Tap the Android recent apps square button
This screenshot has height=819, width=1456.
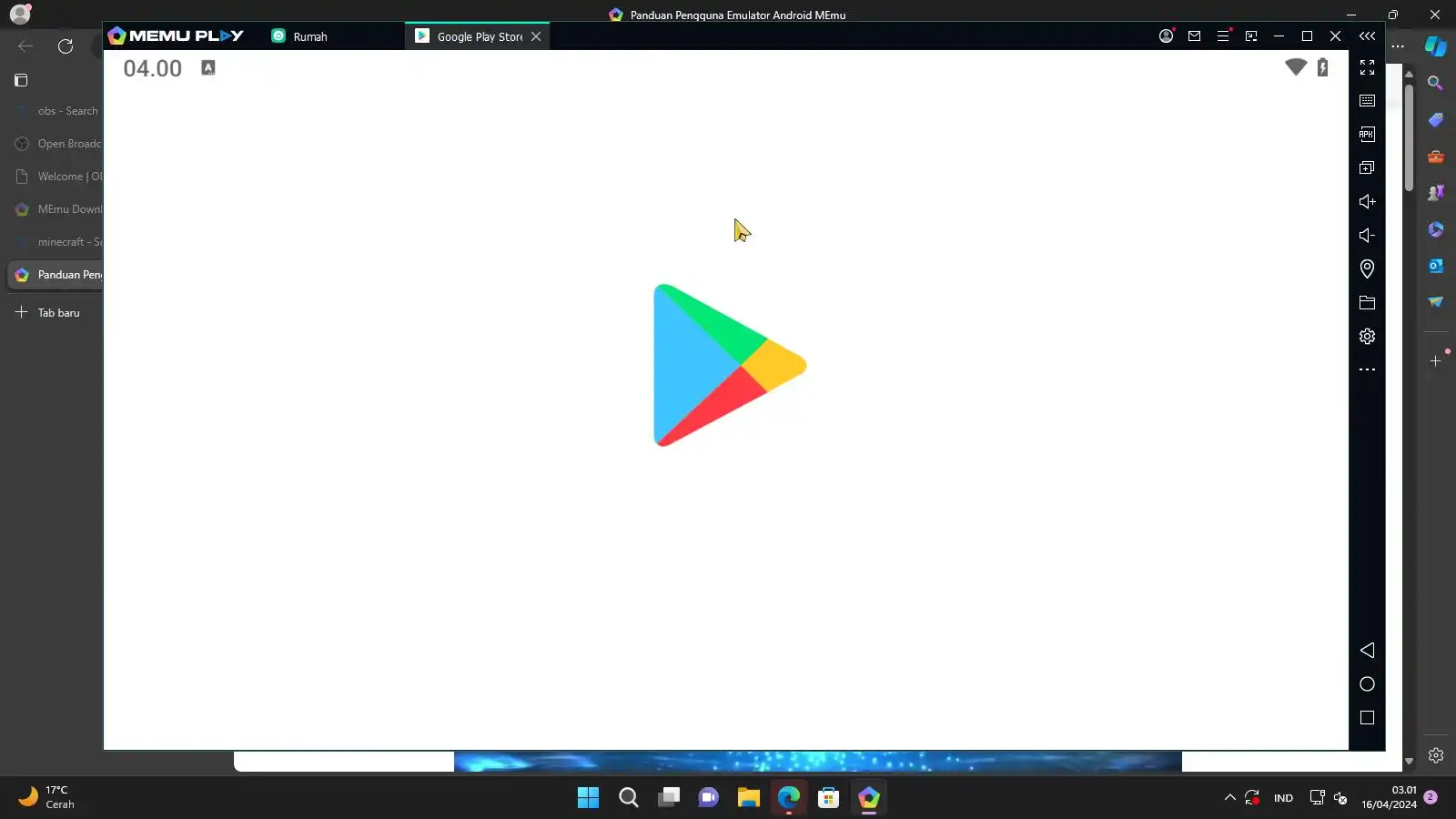[1367, 718]
